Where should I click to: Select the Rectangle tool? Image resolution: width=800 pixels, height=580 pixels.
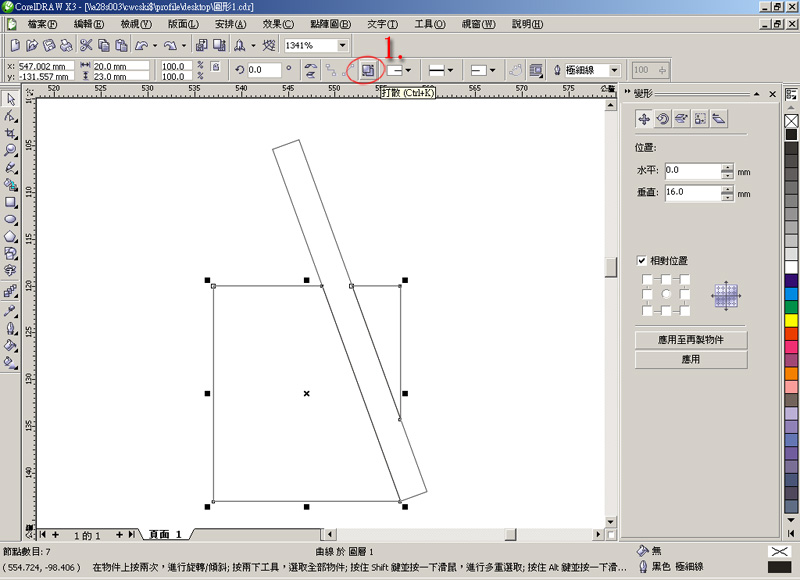(x=10, y=202)
